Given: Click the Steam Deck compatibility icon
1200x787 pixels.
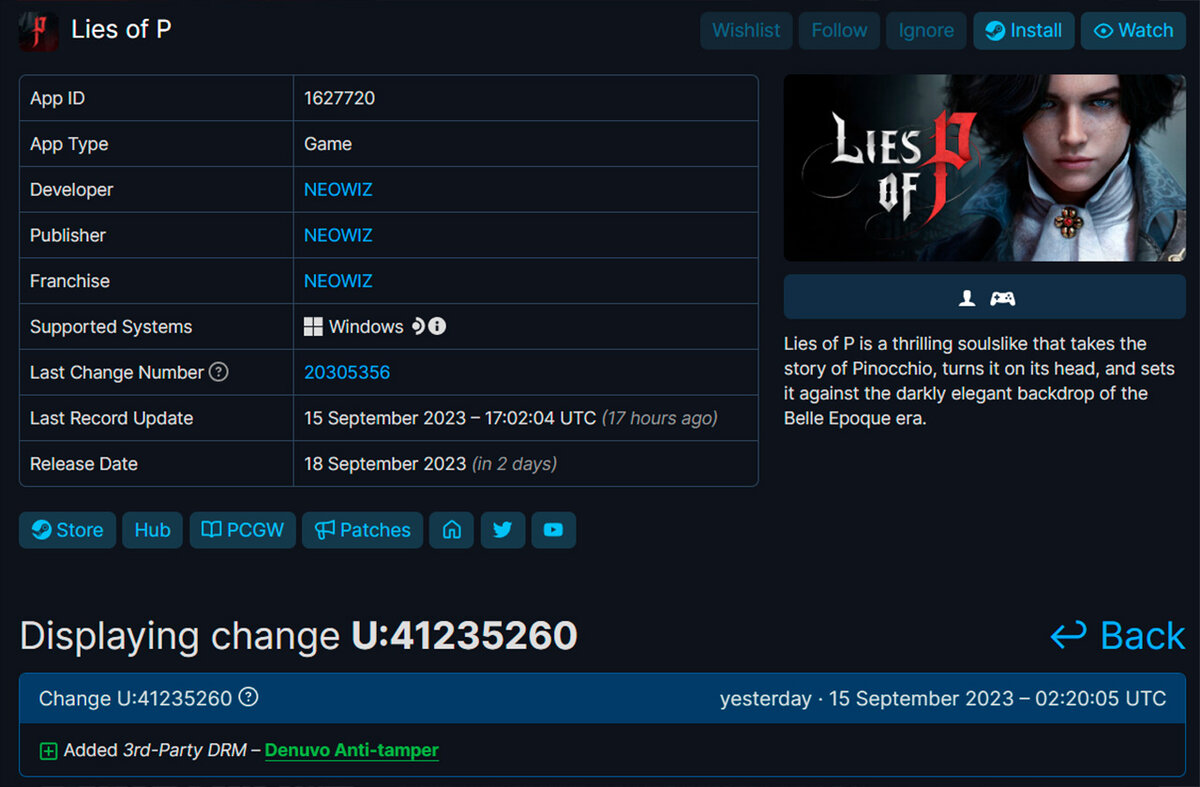Looking at the screenshot, I should pos(418,327).
